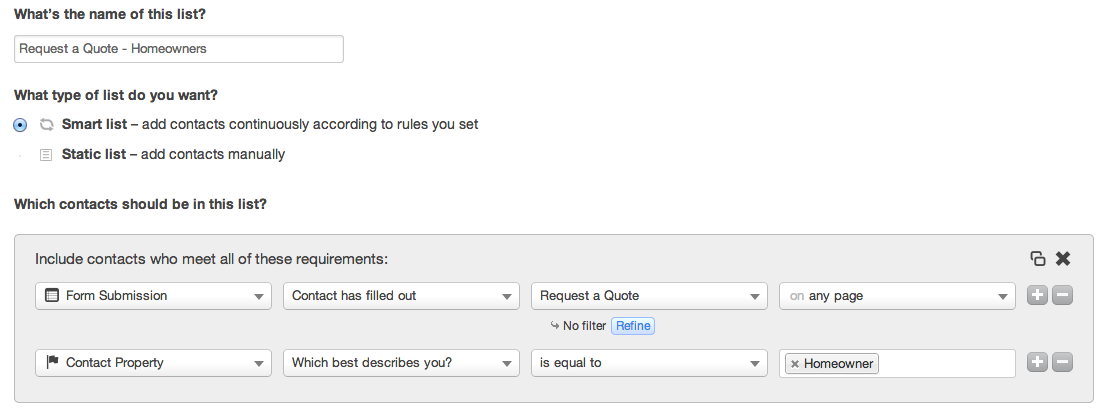Add a rule after the Form Submission row
The image size is (1104, 409).
tap(1037, 296)
